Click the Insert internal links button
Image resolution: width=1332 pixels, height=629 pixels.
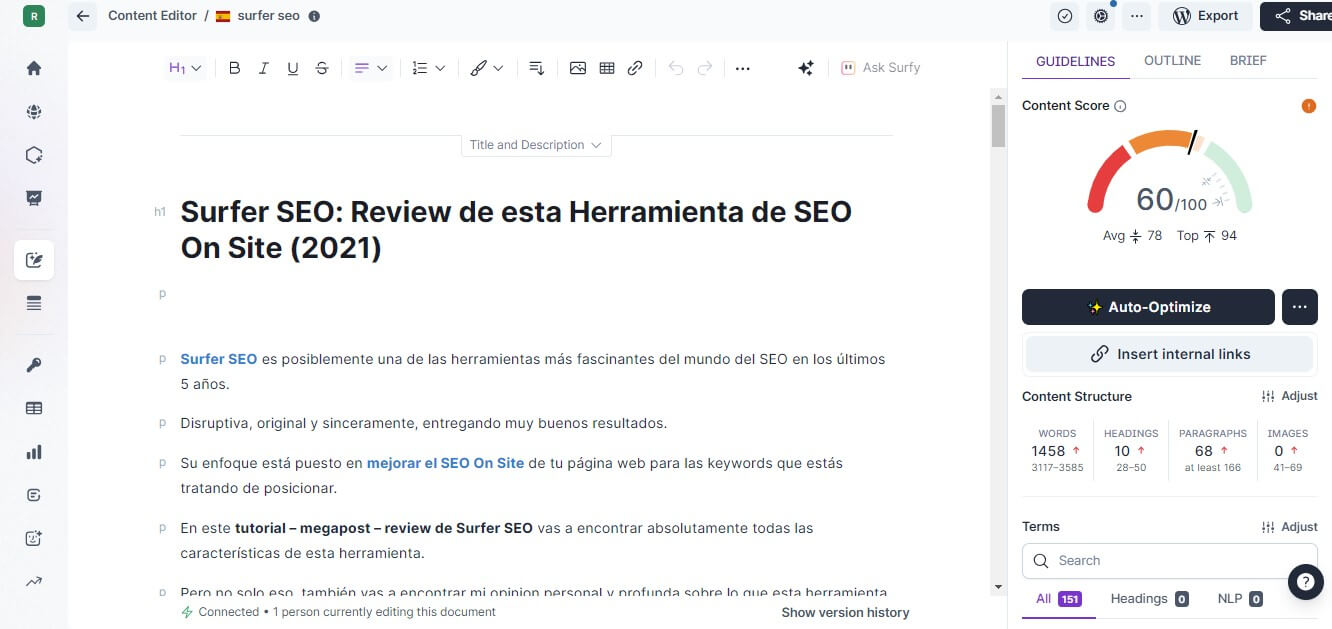[x=1169, y=354]
